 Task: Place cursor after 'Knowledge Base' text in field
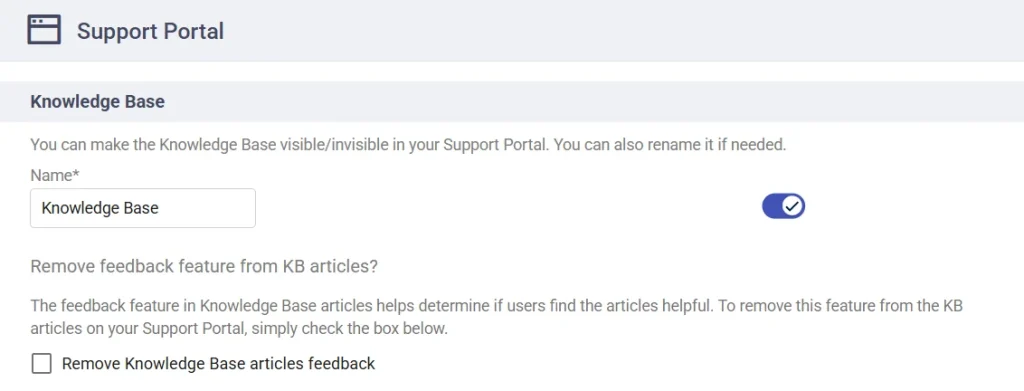[160, 208]
